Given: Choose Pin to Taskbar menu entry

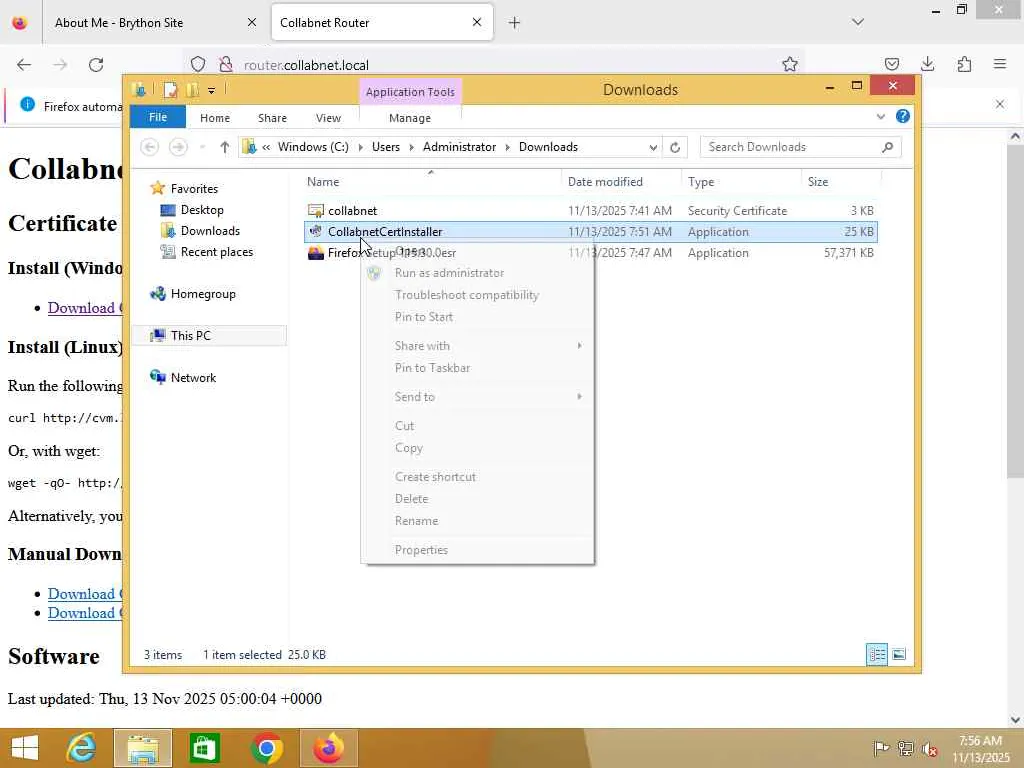Looking at the screenshot, I should (477, 368).
